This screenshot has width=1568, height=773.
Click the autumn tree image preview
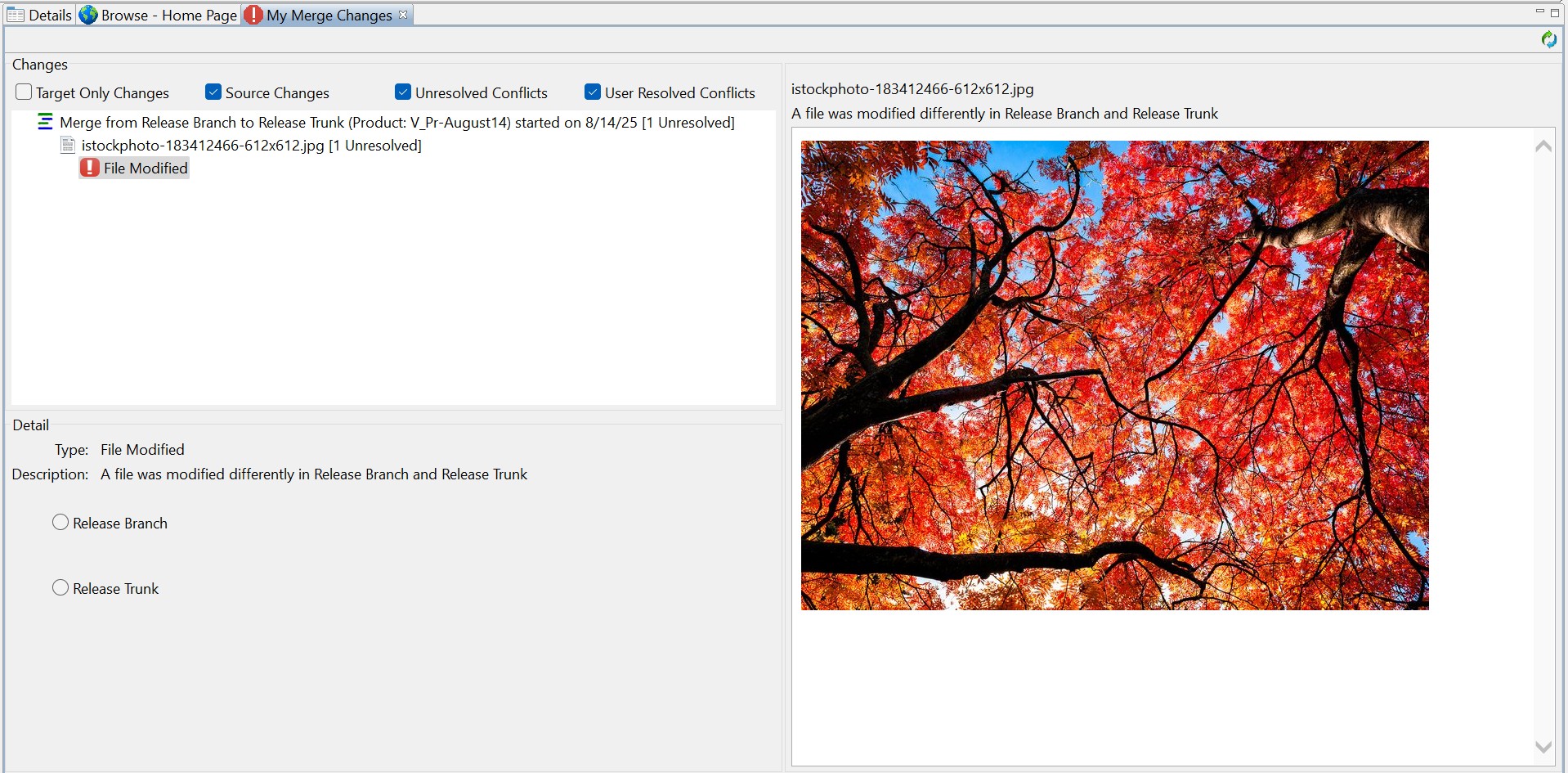(x=1114, y=375)
